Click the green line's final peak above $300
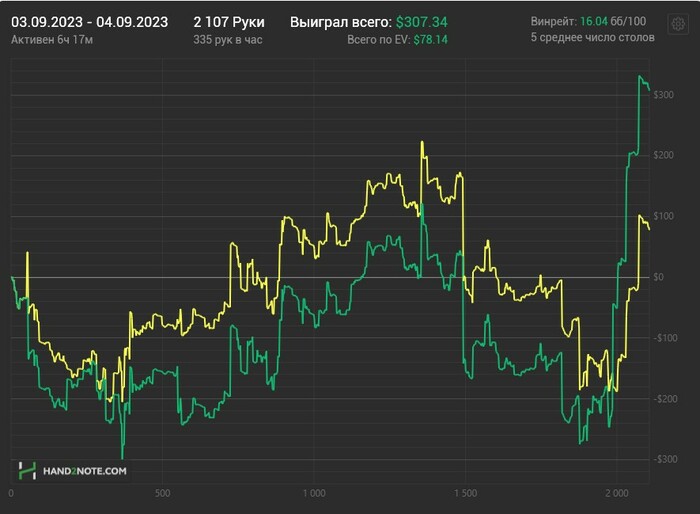Screen dimensions: 700x514 [x=640, y=77]
